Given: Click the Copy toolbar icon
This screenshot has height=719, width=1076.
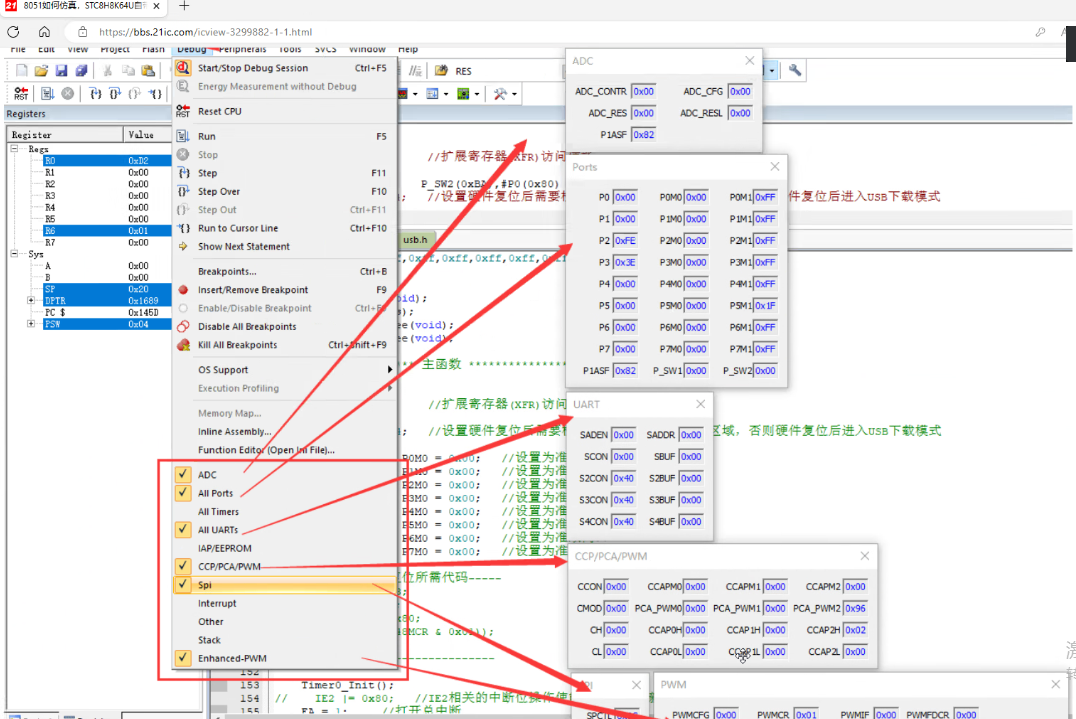Looking at the screenshot, I should [128, 71].
